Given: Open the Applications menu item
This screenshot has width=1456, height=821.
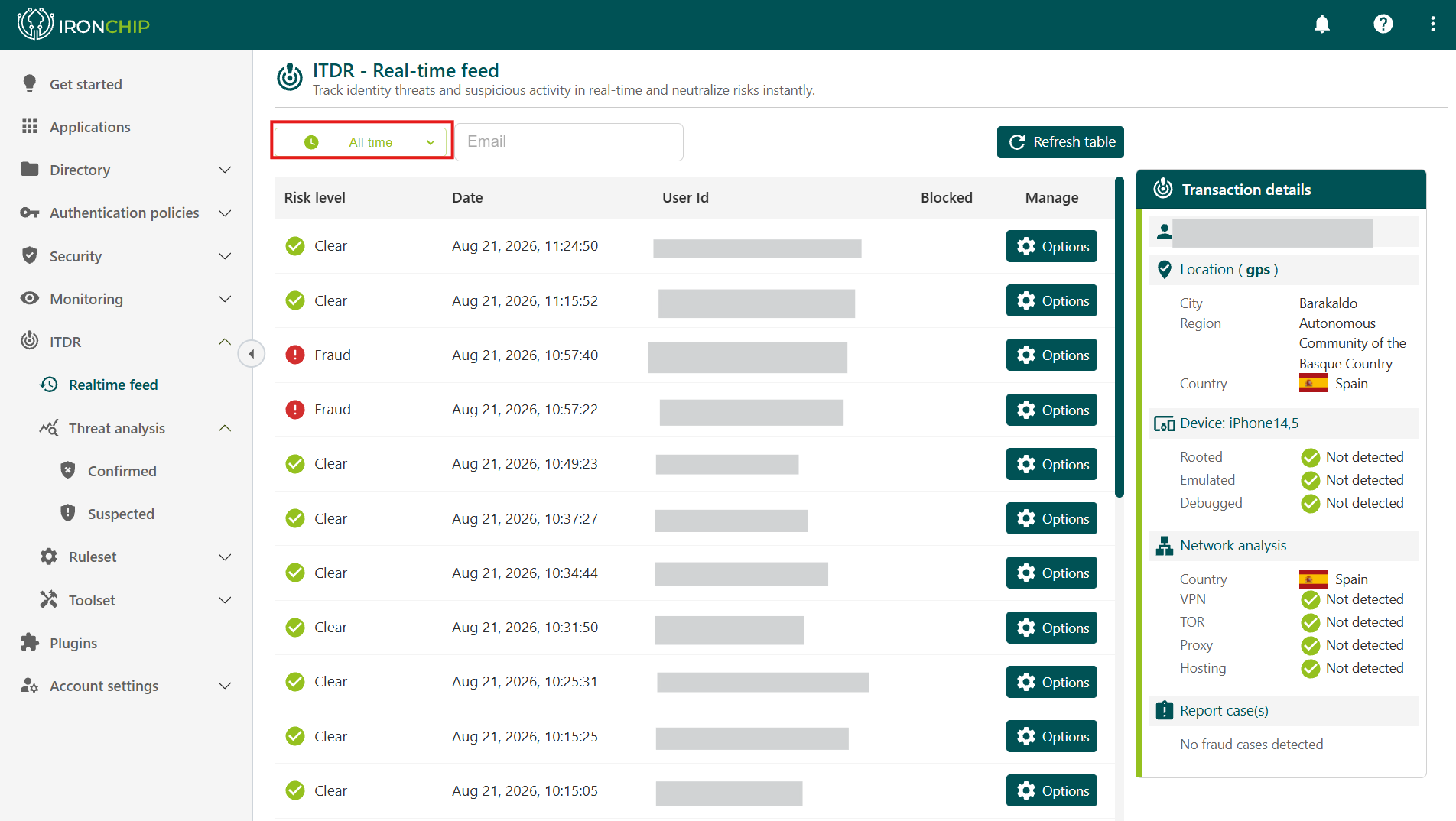Looking at the screenshot, I should (x=90, y=127).
